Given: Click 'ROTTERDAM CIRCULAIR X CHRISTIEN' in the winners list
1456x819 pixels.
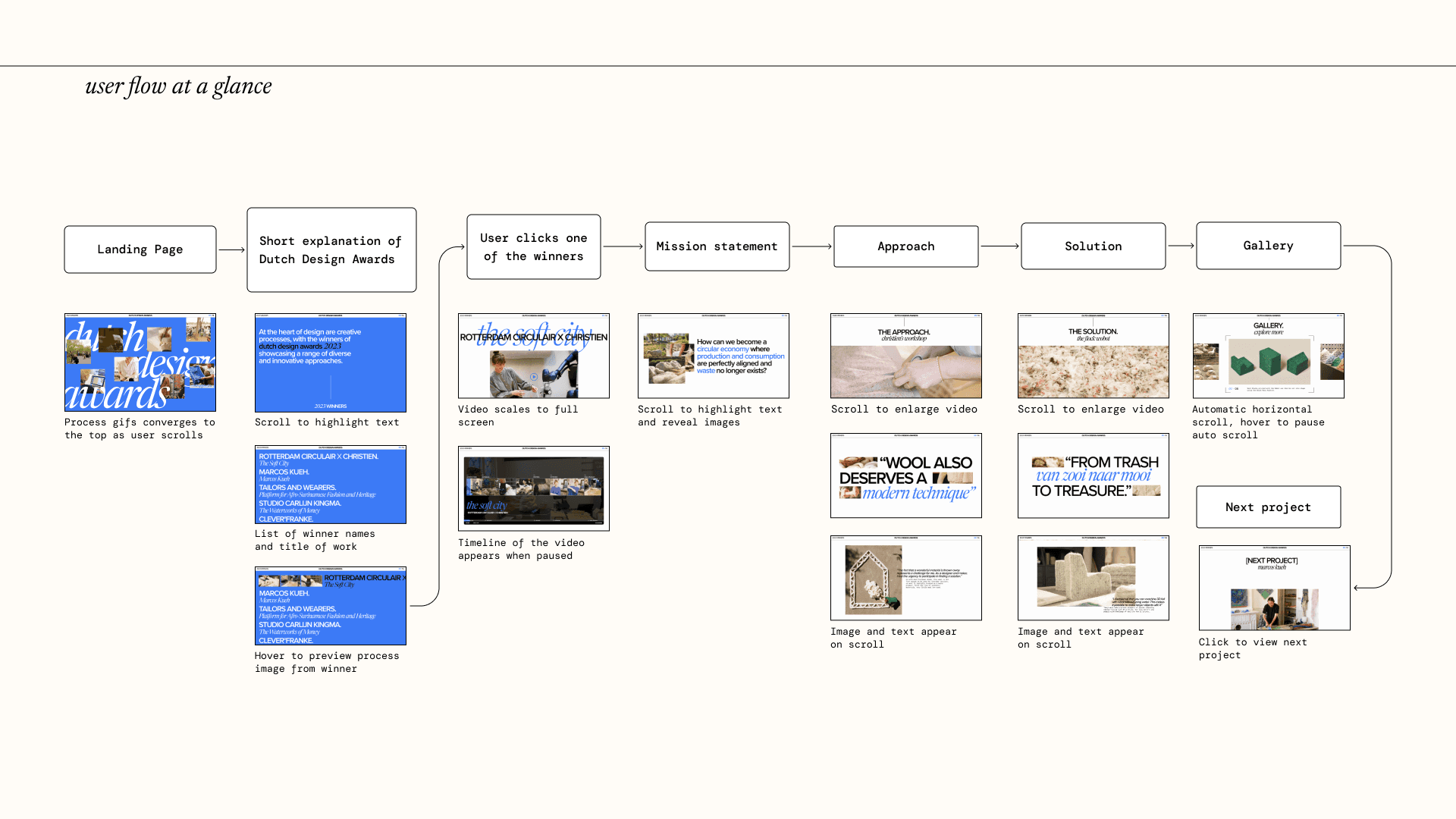Looking at the screenshot, I should point(318,457).
